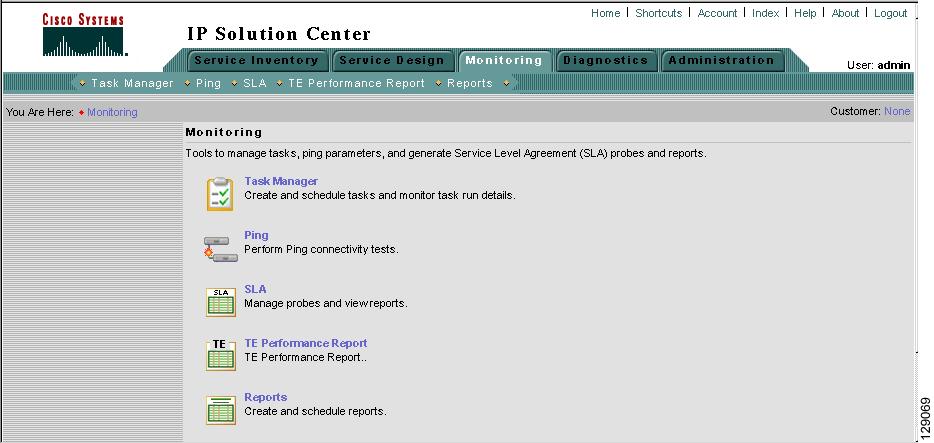Click the Customer None link
This screenshot has height=443, width=934.
(897, 111)
